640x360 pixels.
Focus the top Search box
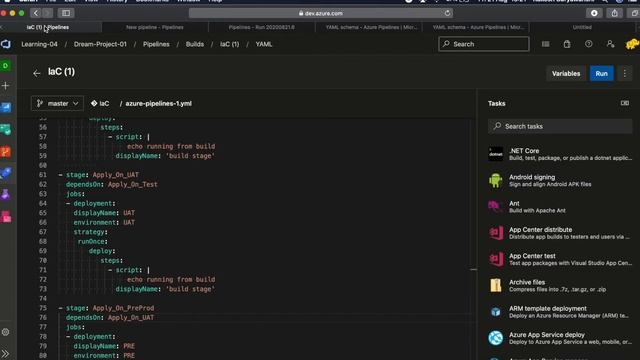pos(484,44)
